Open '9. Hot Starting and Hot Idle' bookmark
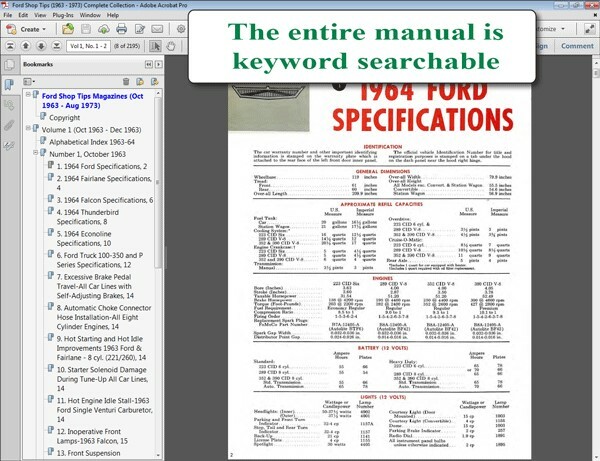The width and height of the screenshot is (600, 461). coord(101,348)
